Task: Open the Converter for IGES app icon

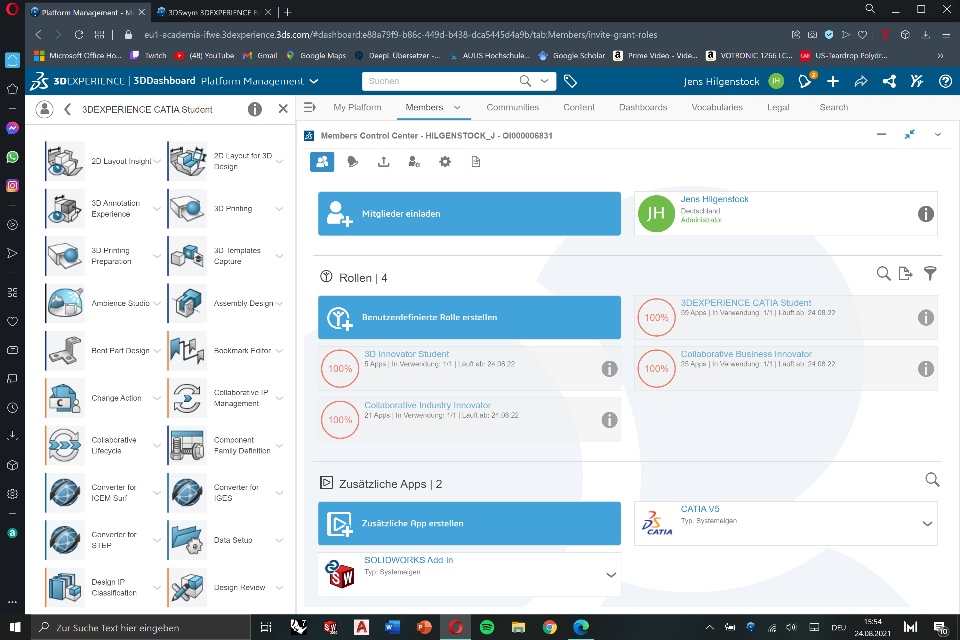Action: [187, 492]
